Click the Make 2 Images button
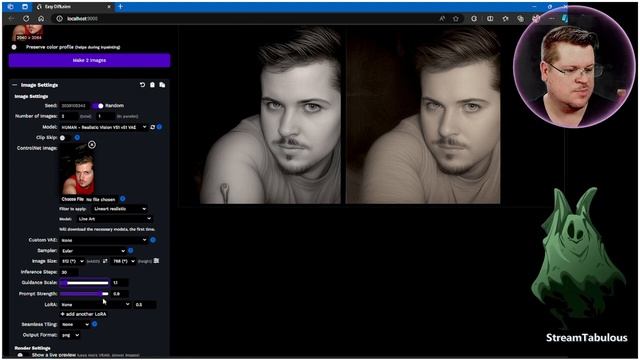Viewport: 640px width, 360px height. tap(89, 60)
